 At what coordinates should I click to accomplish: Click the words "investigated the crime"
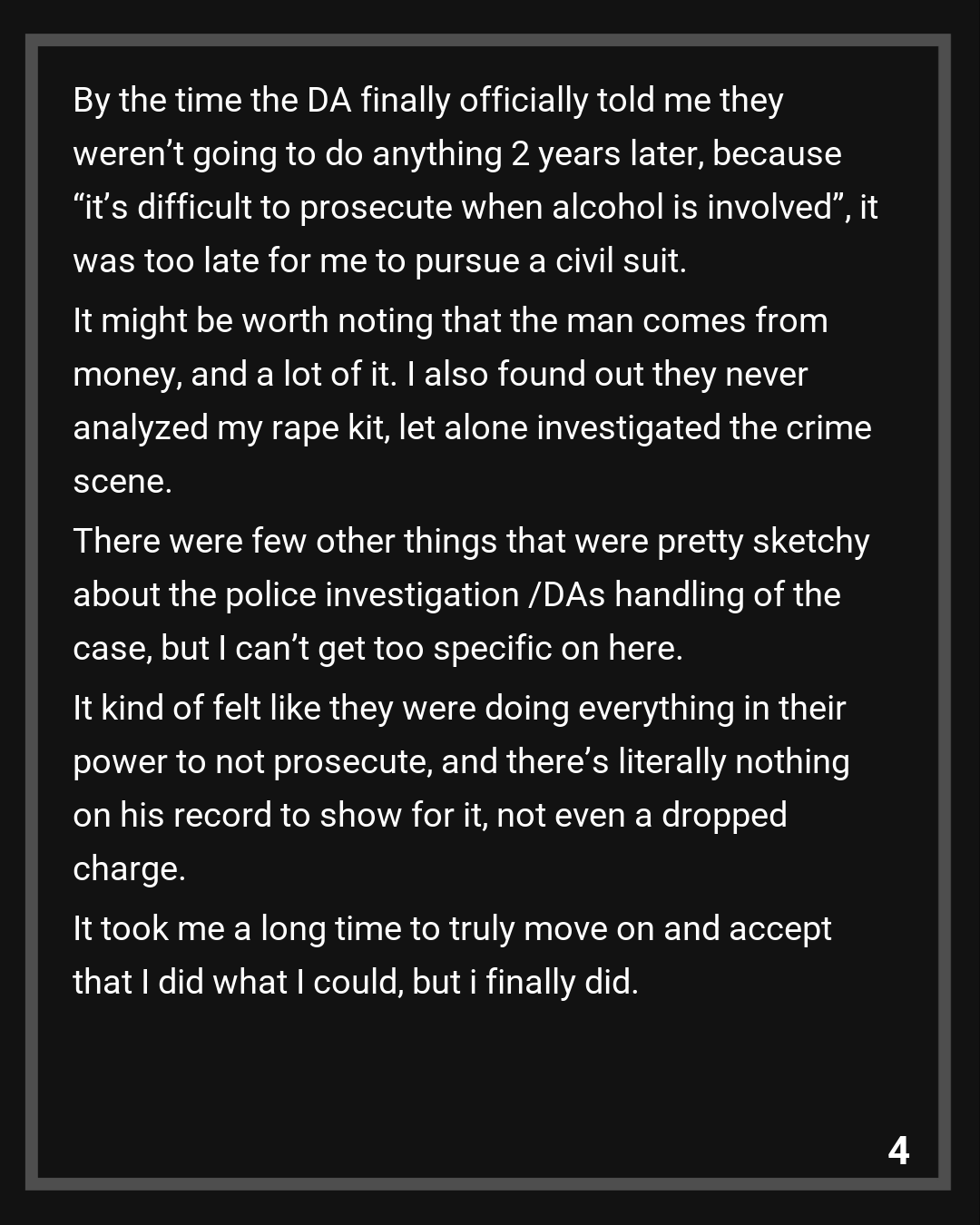click(703, 428)
